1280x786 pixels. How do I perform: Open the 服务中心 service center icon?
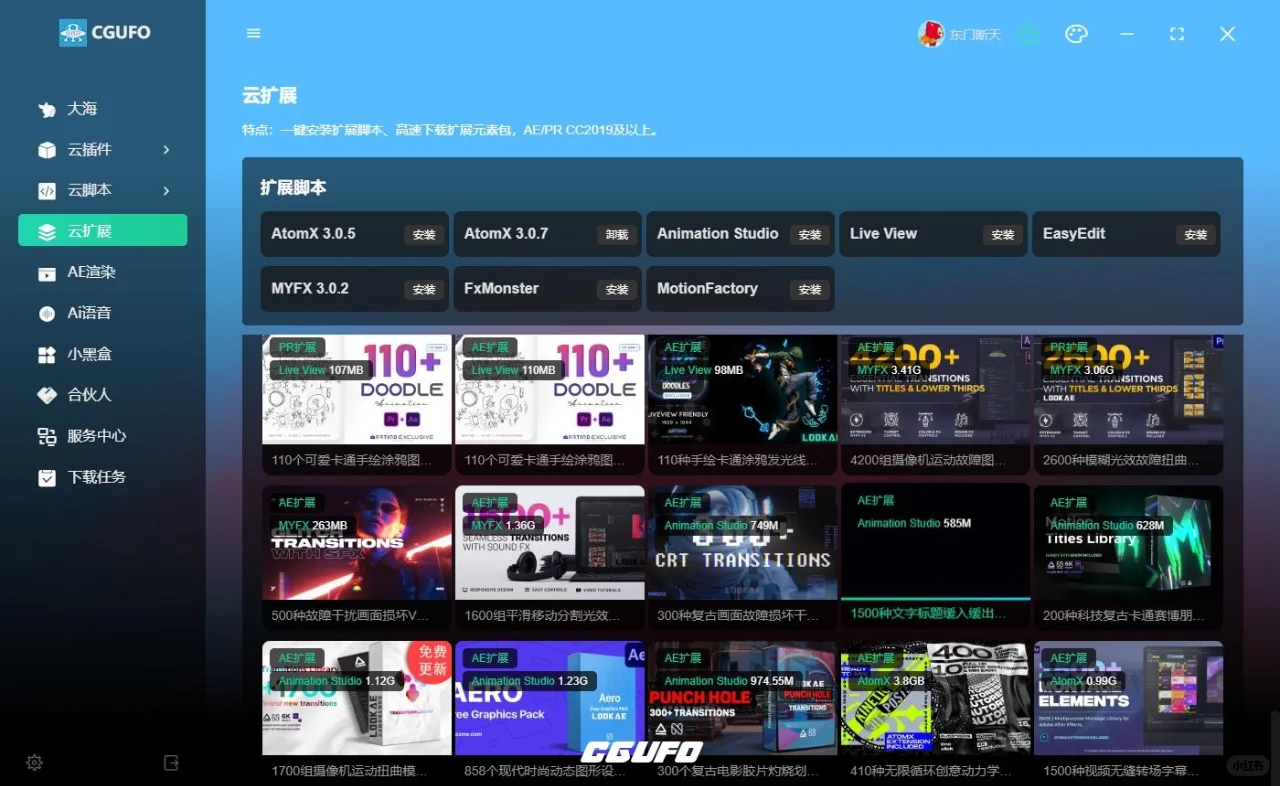click(x=49, y=435)
